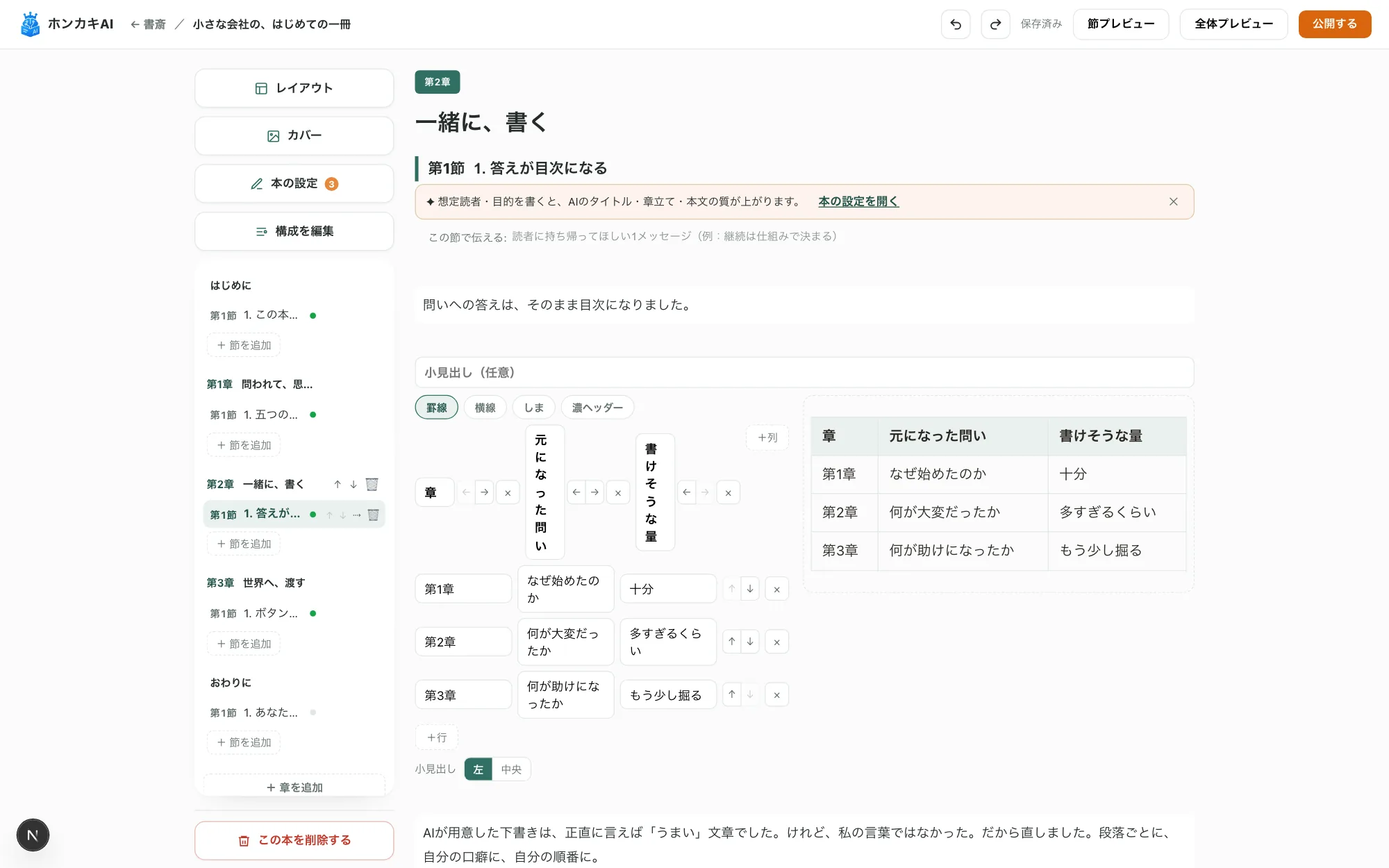Viewport: 1389px width, 868px height.
Task: Go back to 書斎
Action: (x=148, y=24)
